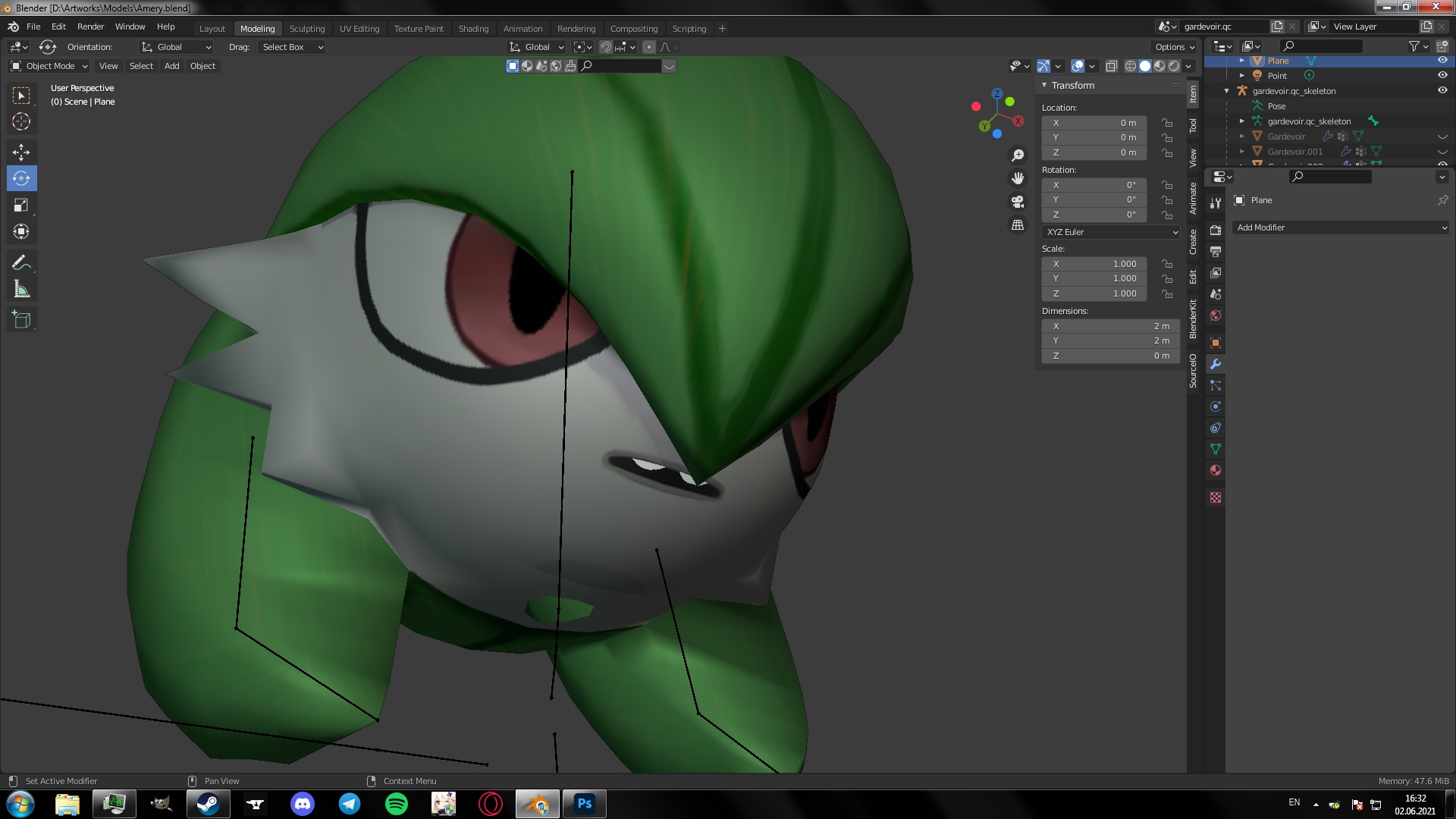Image resolution: width=1456 pixels, height=819 pixels.
Task: Open the Shading workspace tab
Action: click(x=473, y=29)
